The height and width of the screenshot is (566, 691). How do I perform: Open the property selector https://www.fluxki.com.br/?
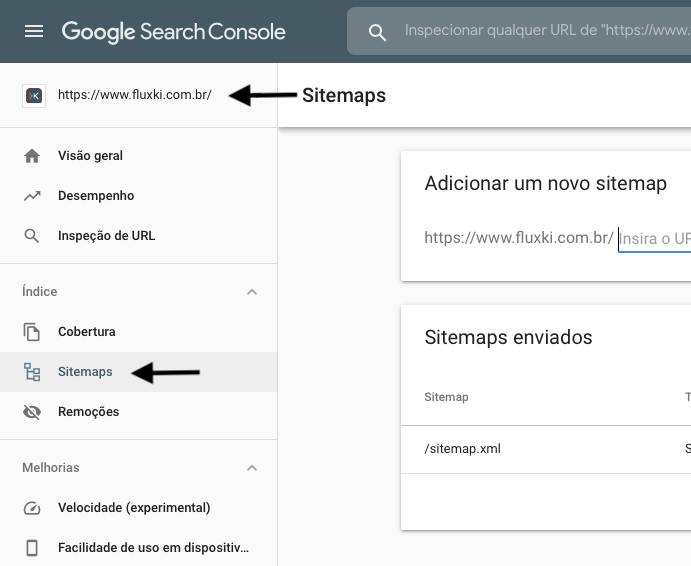134,96
